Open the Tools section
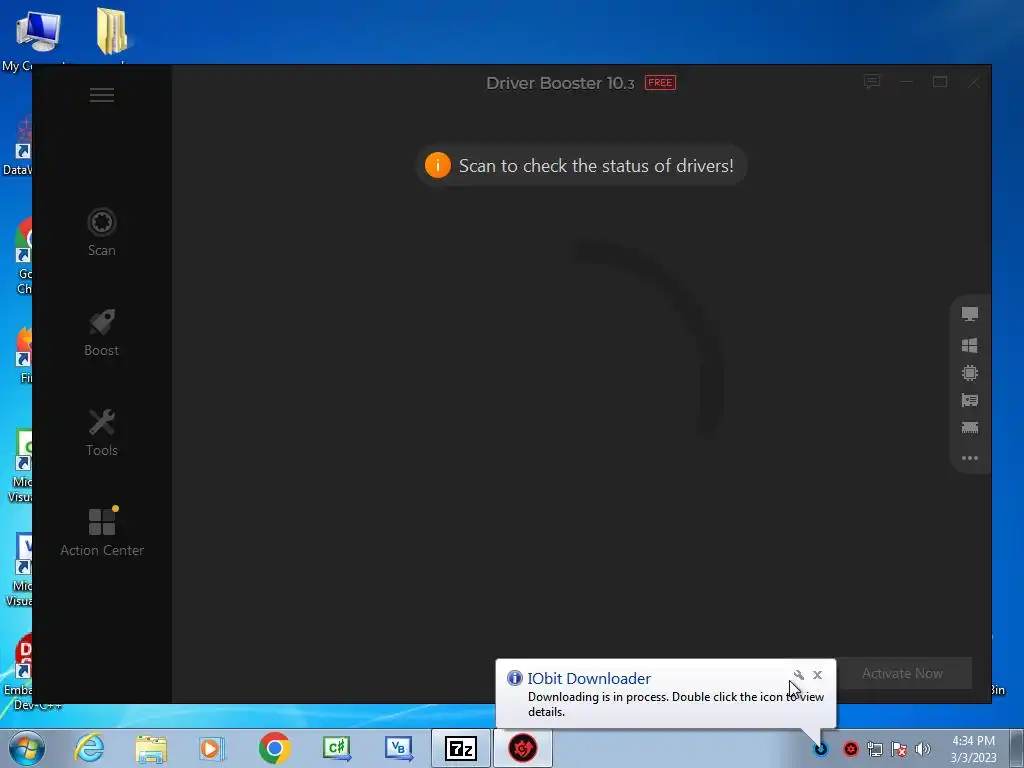 click(102, 433)
